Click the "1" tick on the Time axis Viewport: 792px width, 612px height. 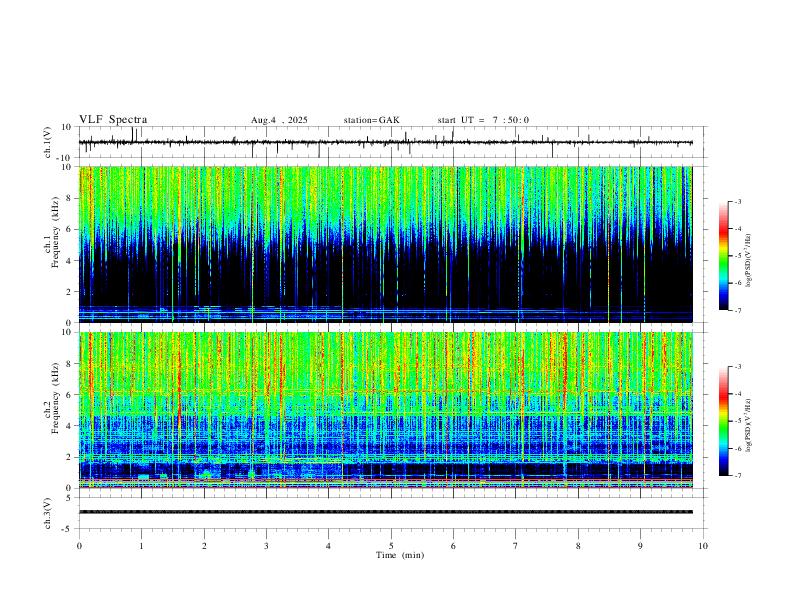pos(142,546)
